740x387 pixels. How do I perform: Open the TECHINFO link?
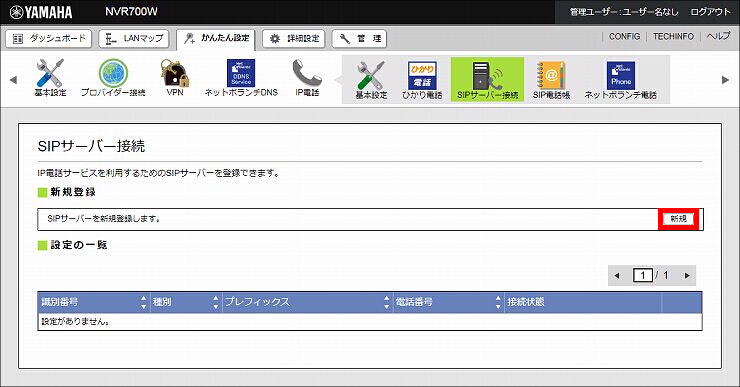tap(673, 36)
